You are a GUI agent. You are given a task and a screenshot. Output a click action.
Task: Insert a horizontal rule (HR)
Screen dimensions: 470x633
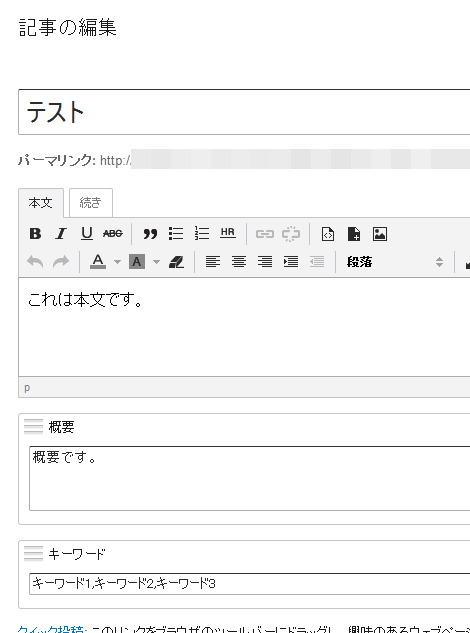228,234
